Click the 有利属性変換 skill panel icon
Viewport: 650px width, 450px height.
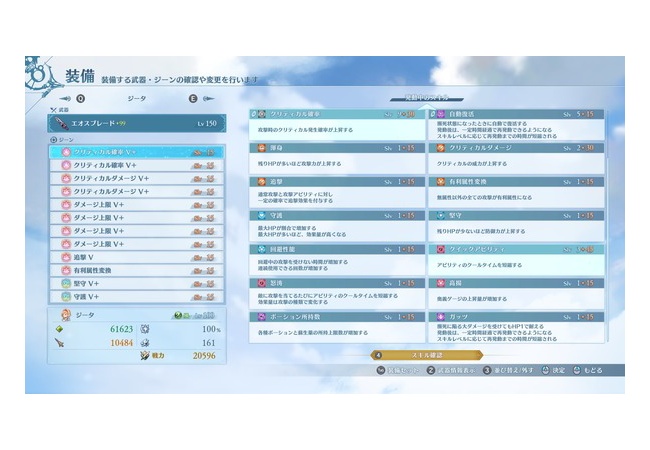point(441,182)
